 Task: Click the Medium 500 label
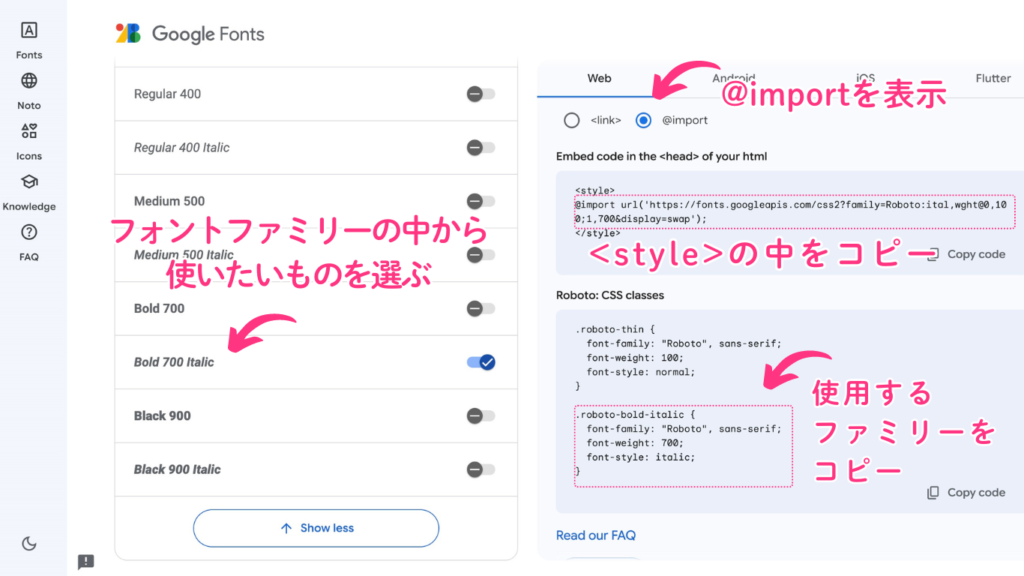click(169, 201)
